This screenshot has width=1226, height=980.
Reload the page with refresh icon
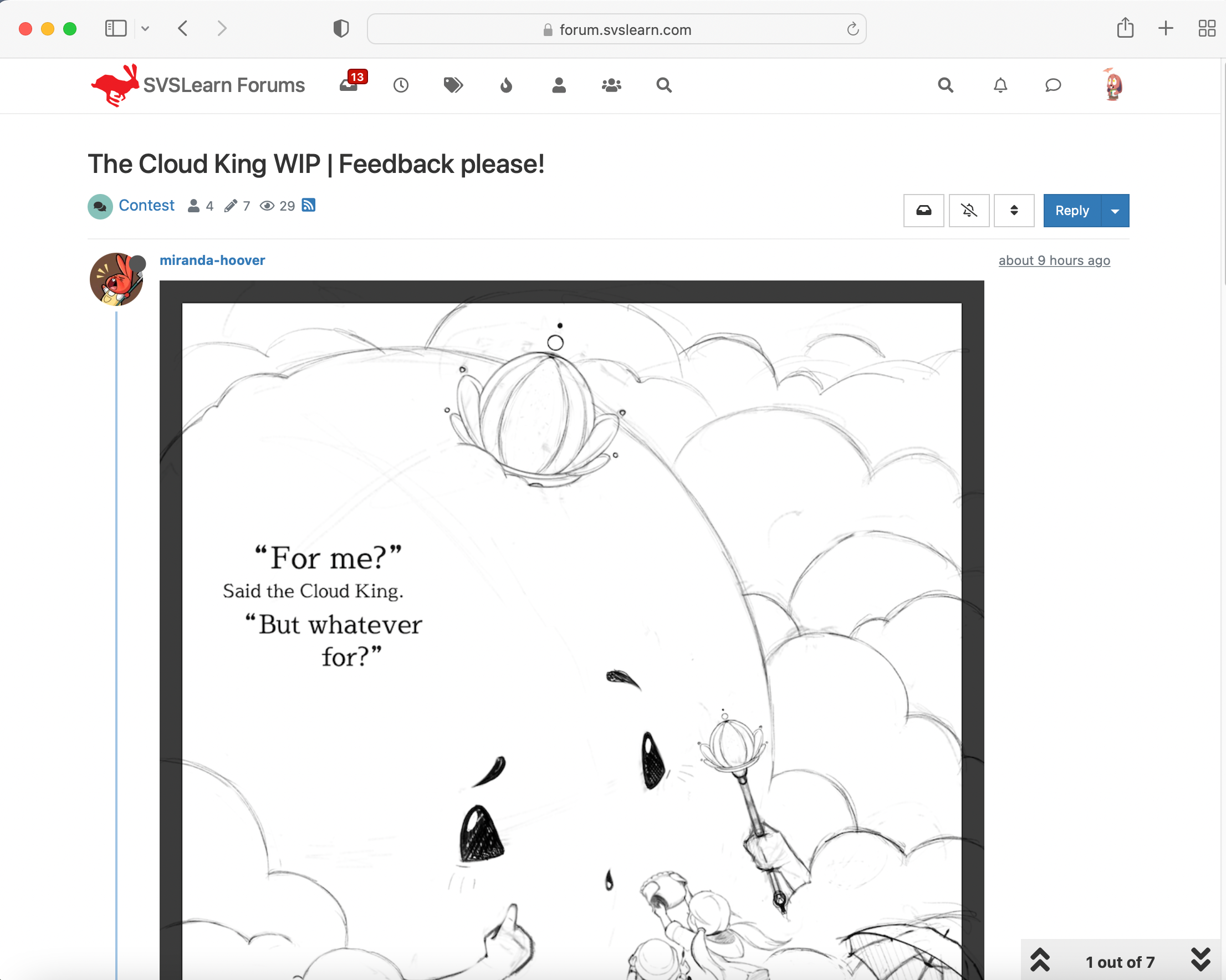coord(852,29)
